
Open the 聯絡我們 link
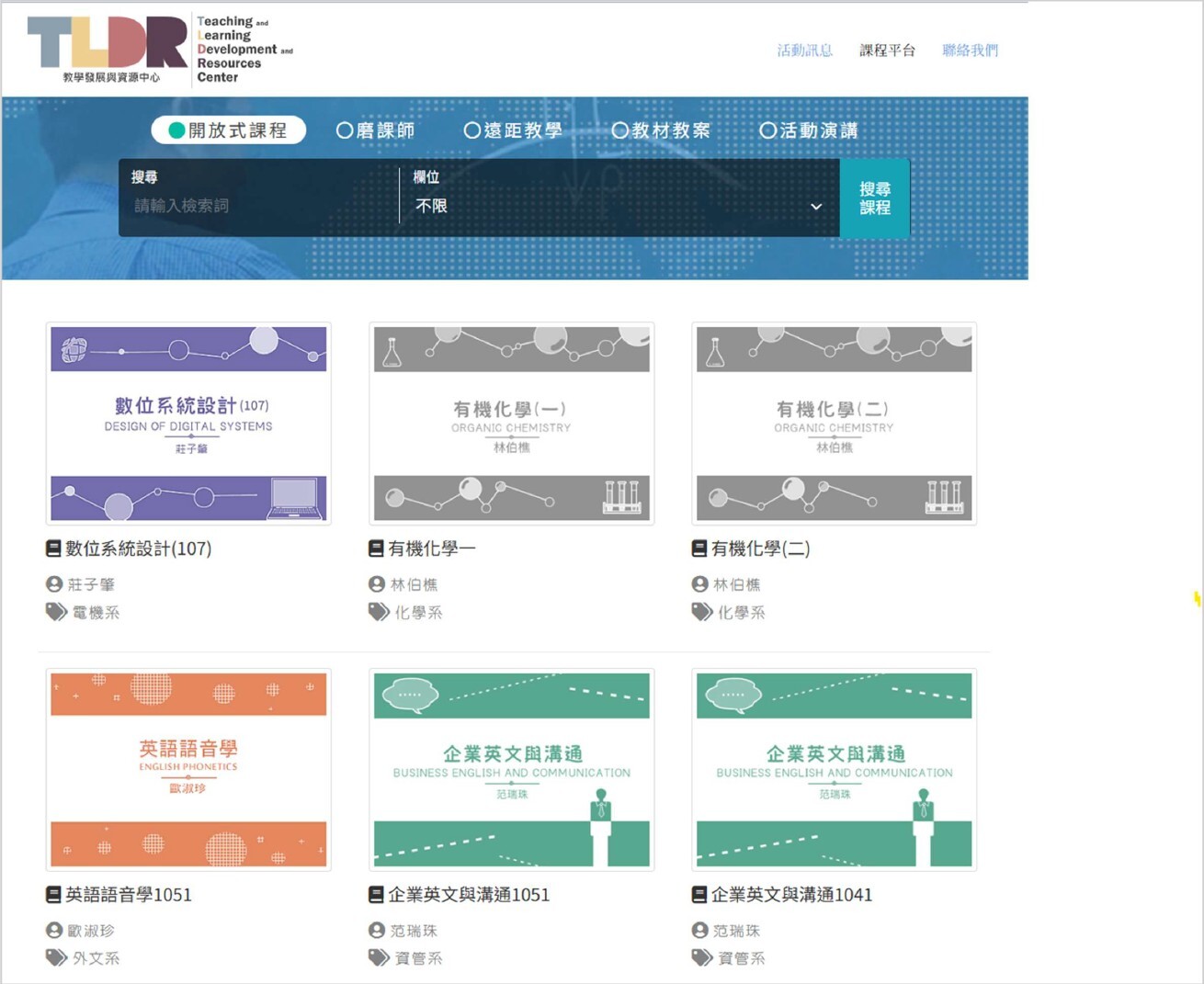point(970,51)
